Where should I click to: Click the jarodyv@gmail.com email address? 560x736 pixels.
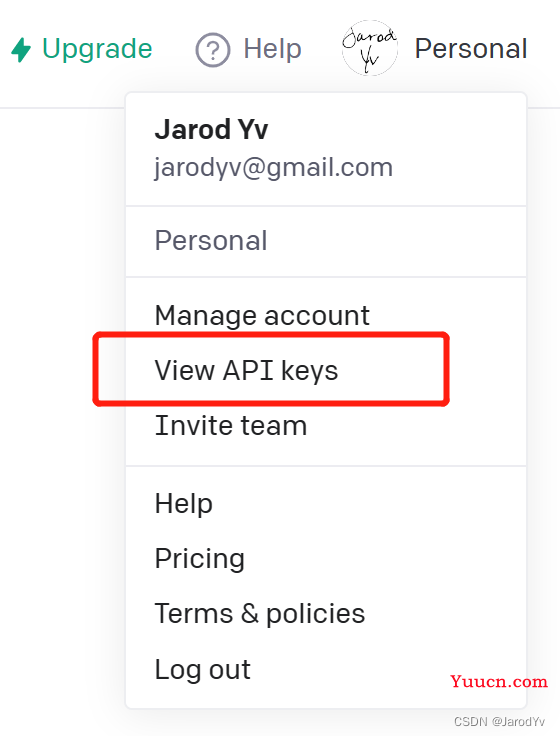pyautogui.click(x=274, y=168)
